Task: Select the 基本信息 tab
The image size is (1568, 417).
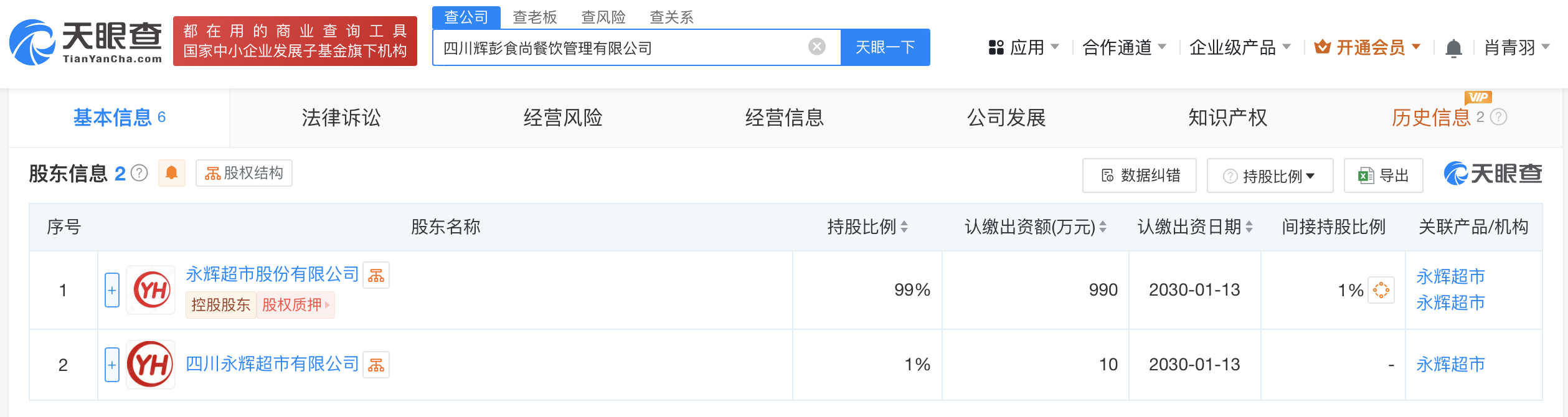Action: 119,118
